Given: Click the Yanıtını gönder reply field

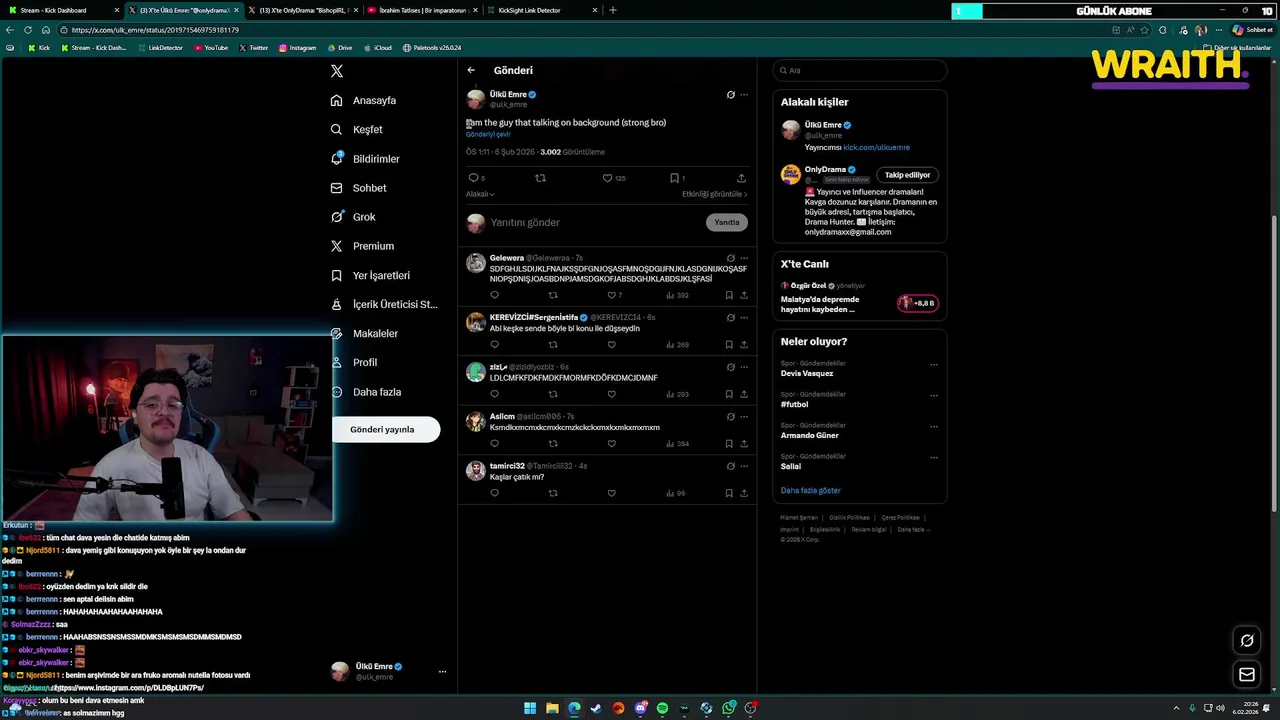Looking at the screenshot, I should 594,222.
